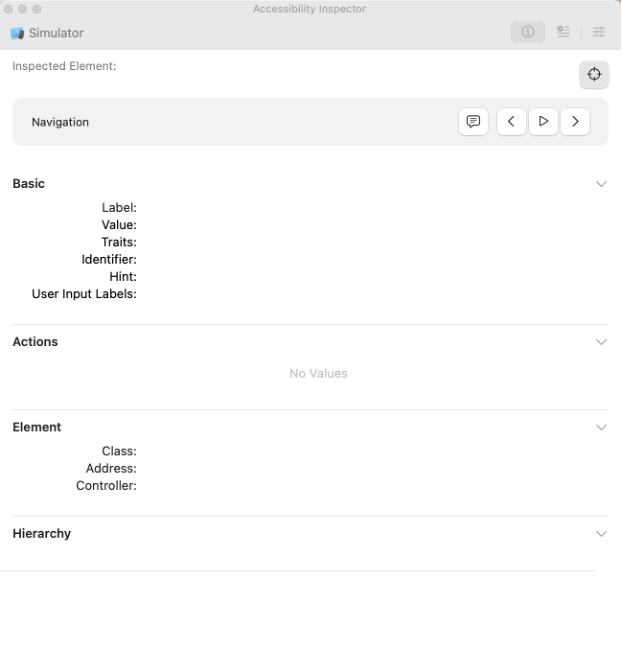This screenshot has width=622, height=672.
Task: Click the No Values placeholder text
Action: point(318,373)
